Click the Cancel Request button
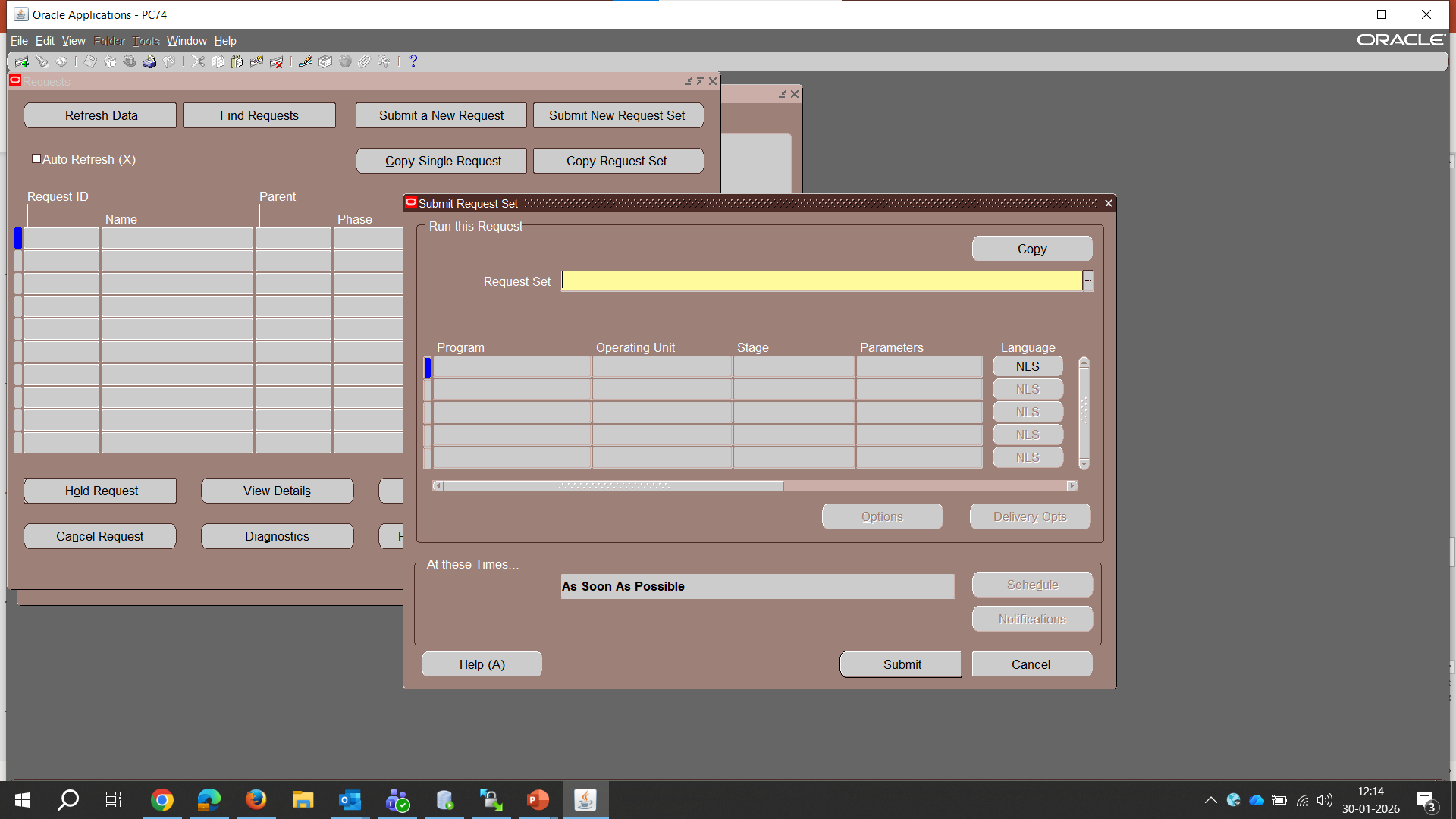1456x819 pixels. click(x=101, y=536)
